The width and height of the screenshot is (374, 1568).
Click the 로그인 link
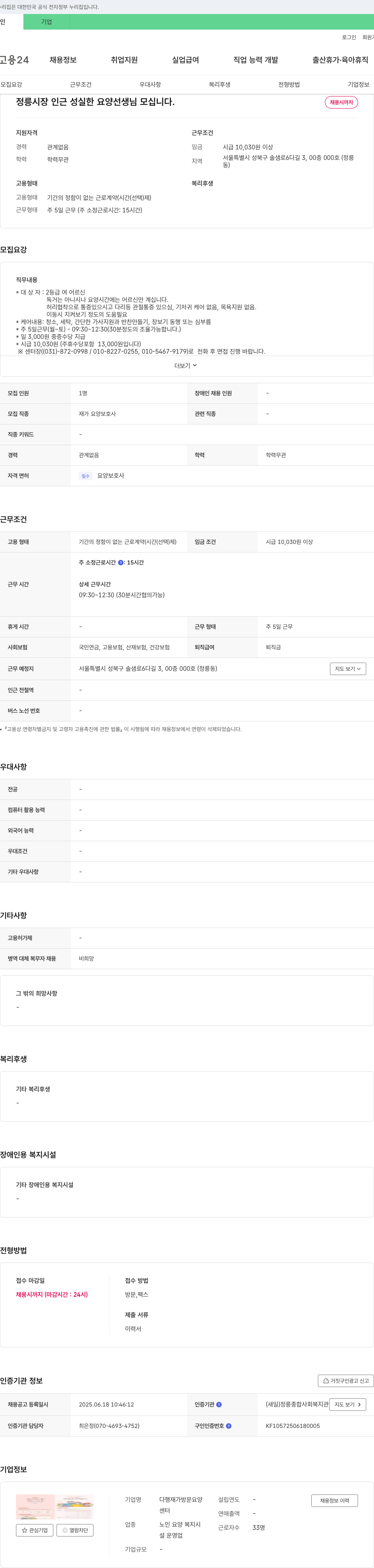(348, 37)
